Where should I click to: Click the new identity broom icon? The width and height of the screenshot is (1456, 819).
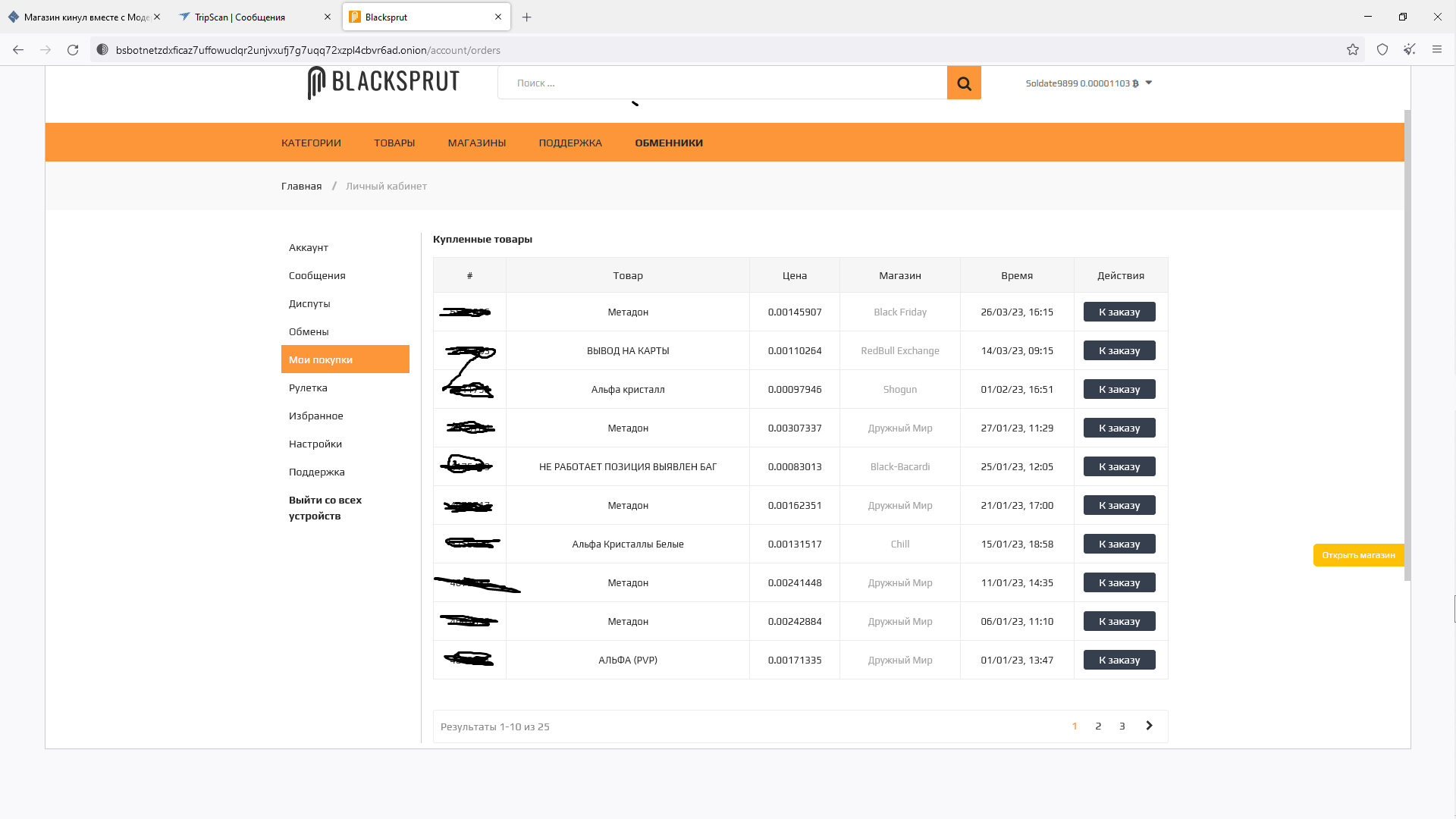[x=1410, y=50]
